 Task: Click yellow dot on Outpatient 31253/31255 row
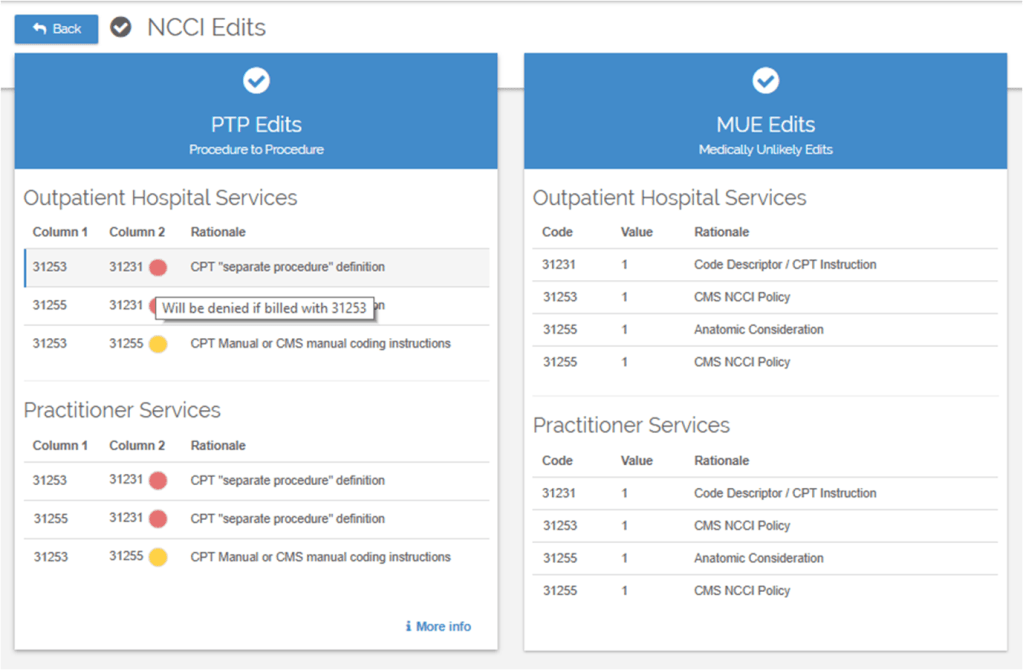[x=158, y=344]
